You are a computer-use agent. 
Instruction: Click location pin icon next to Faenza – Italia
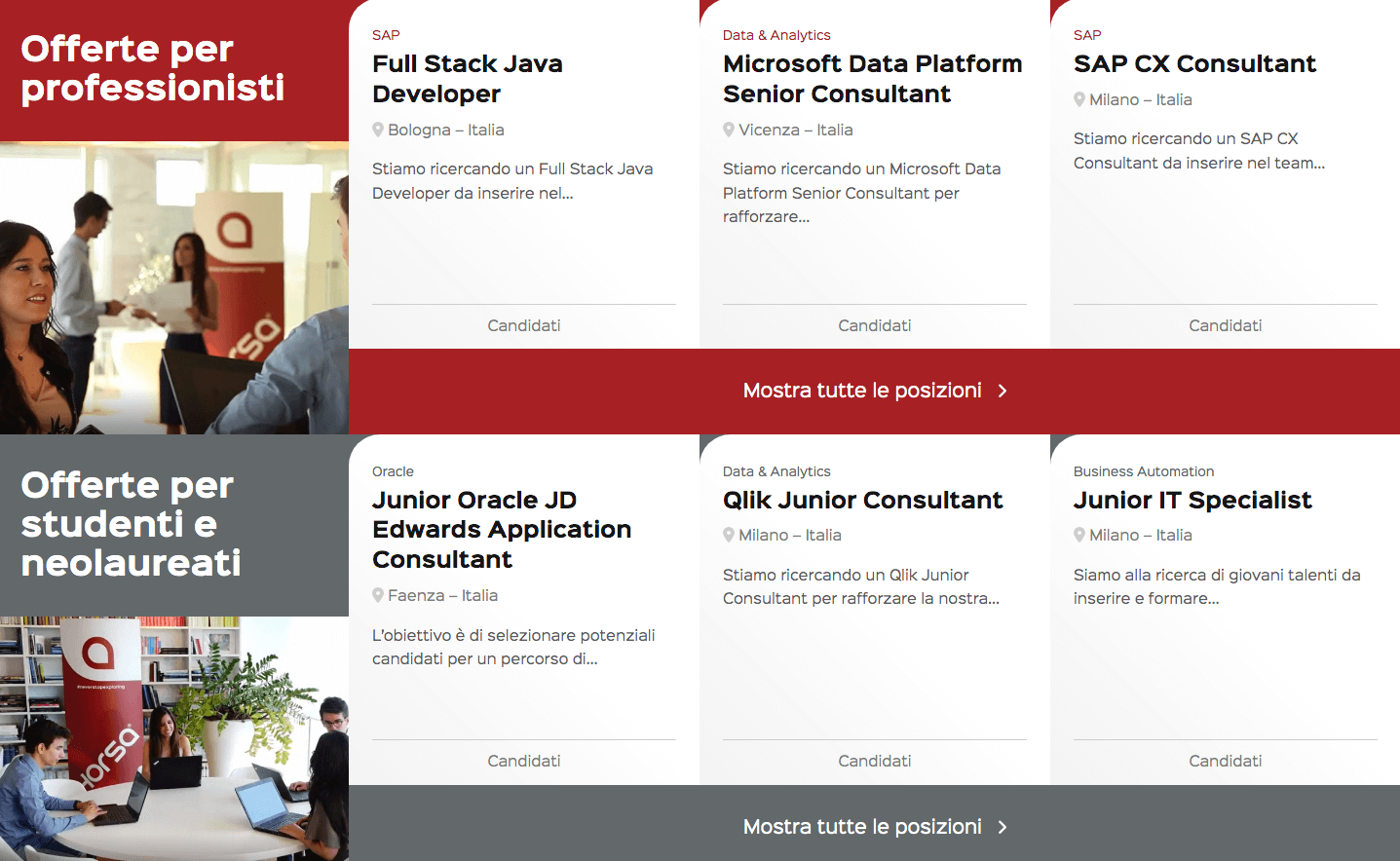tap(378, 595)
